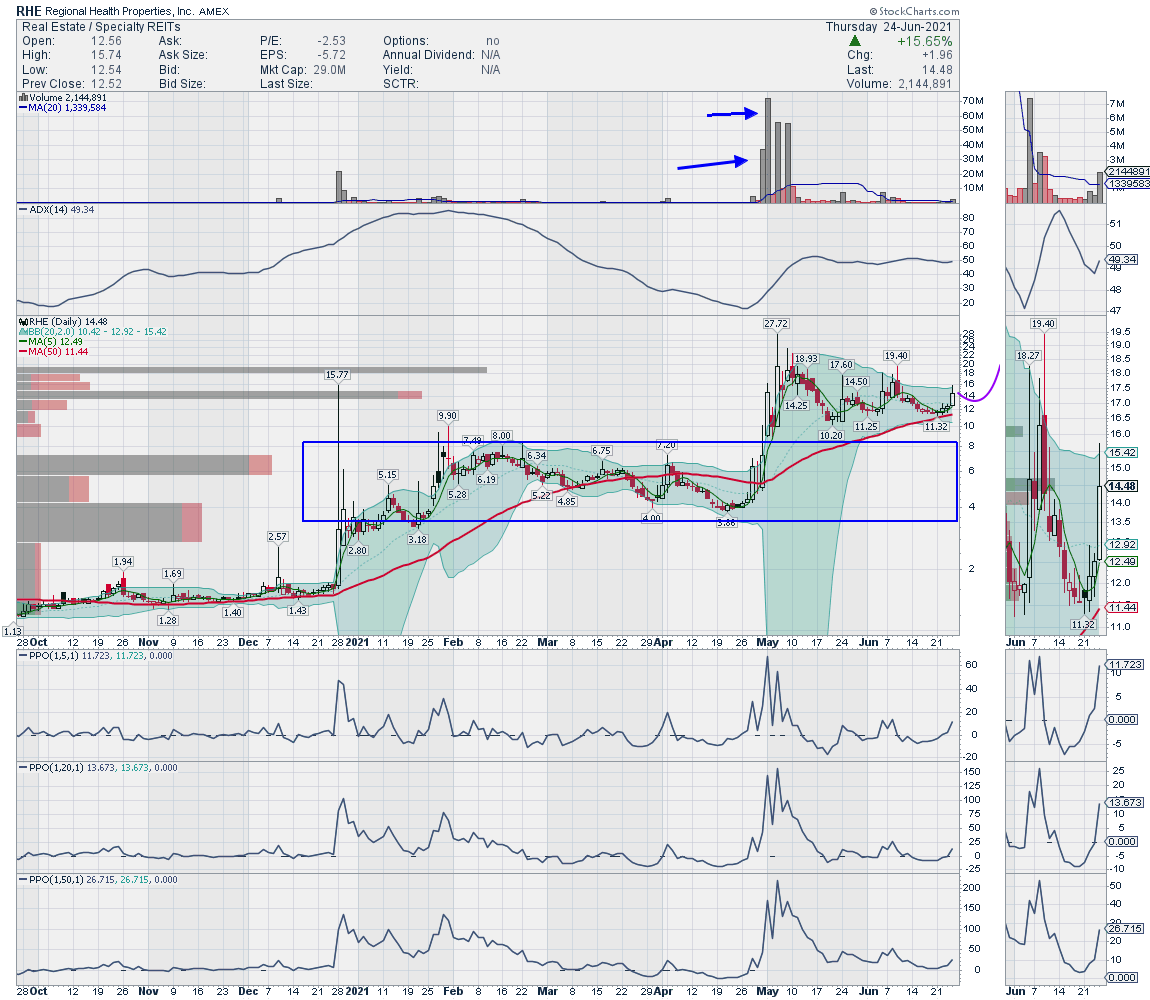The height and width of the screenshot is (1000, 1150).
Task: Click the +15.65% percent change
Action: (924, 41)
